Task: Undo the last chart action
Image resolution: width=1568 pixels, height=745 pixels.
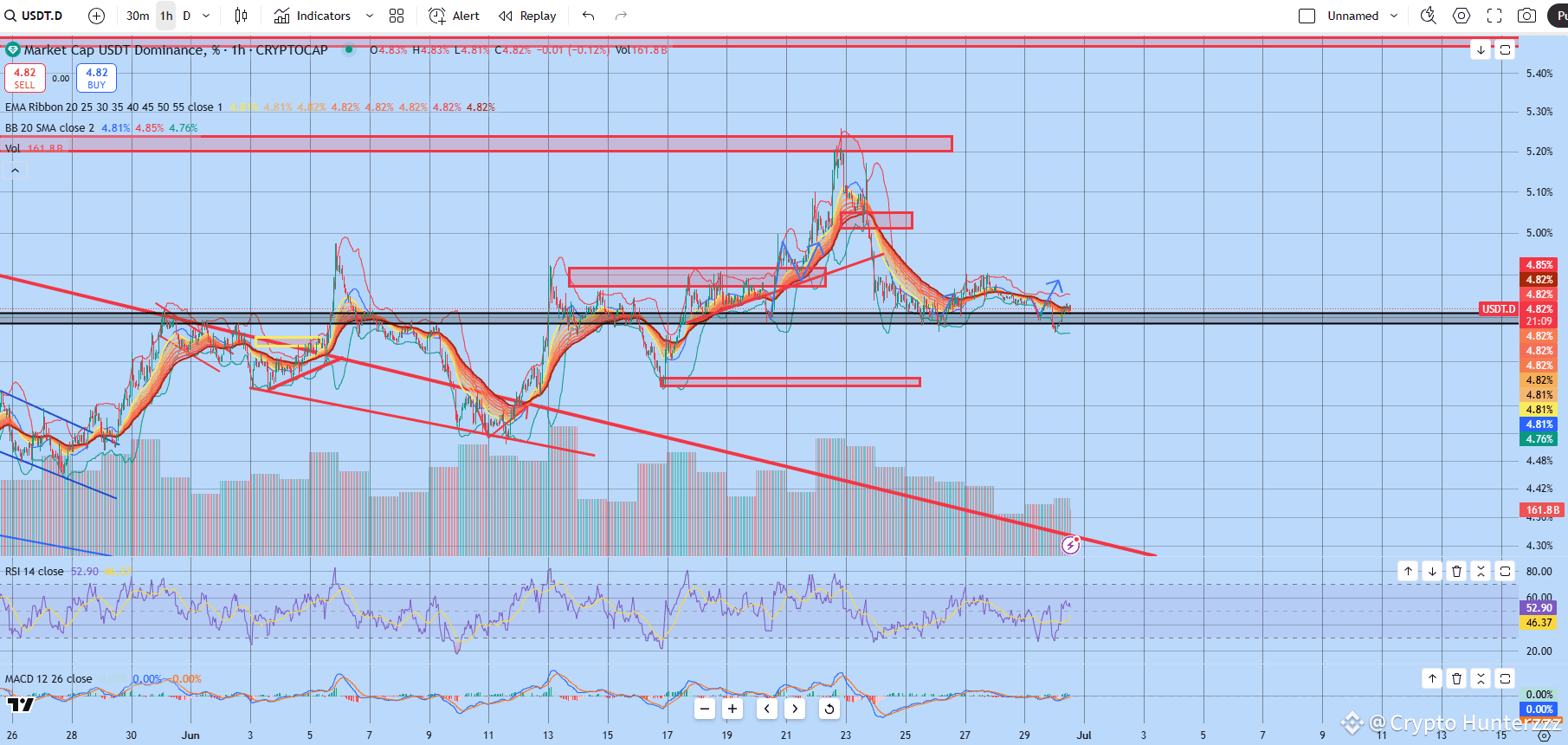Action: point(589,16)
